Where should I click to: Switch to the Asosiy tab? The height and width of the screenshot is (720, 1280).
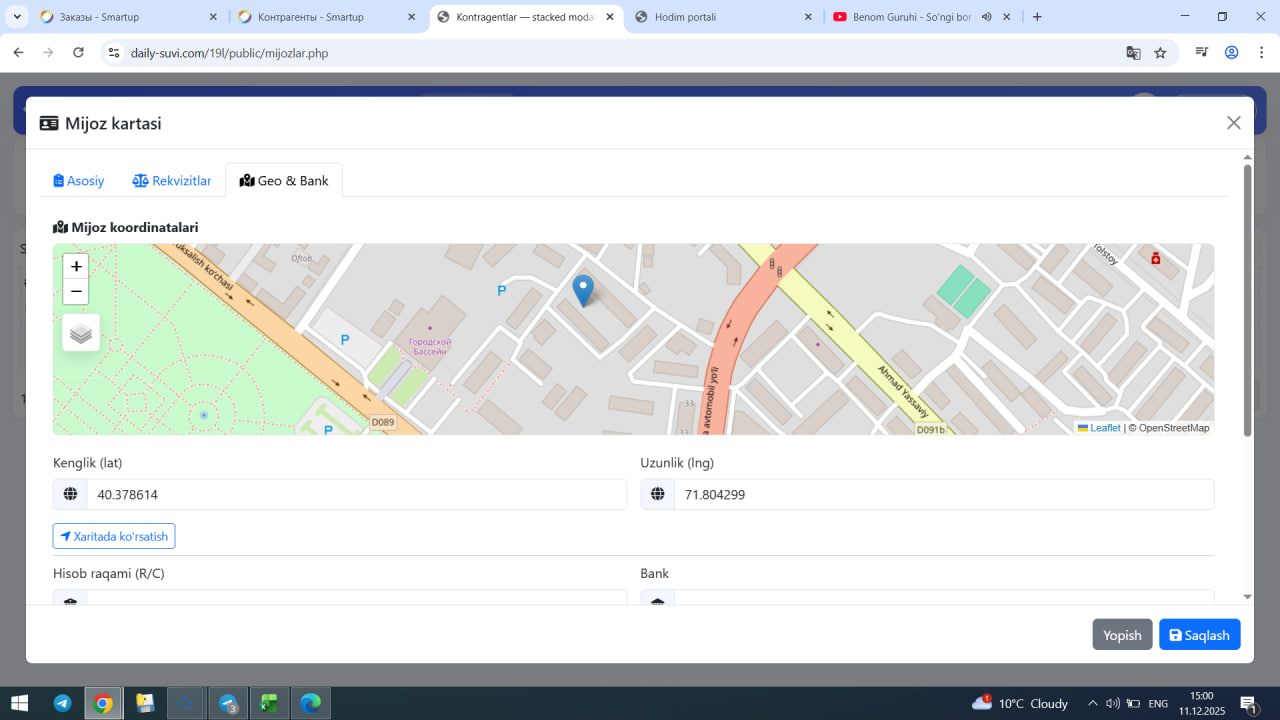tap(79, 181)
